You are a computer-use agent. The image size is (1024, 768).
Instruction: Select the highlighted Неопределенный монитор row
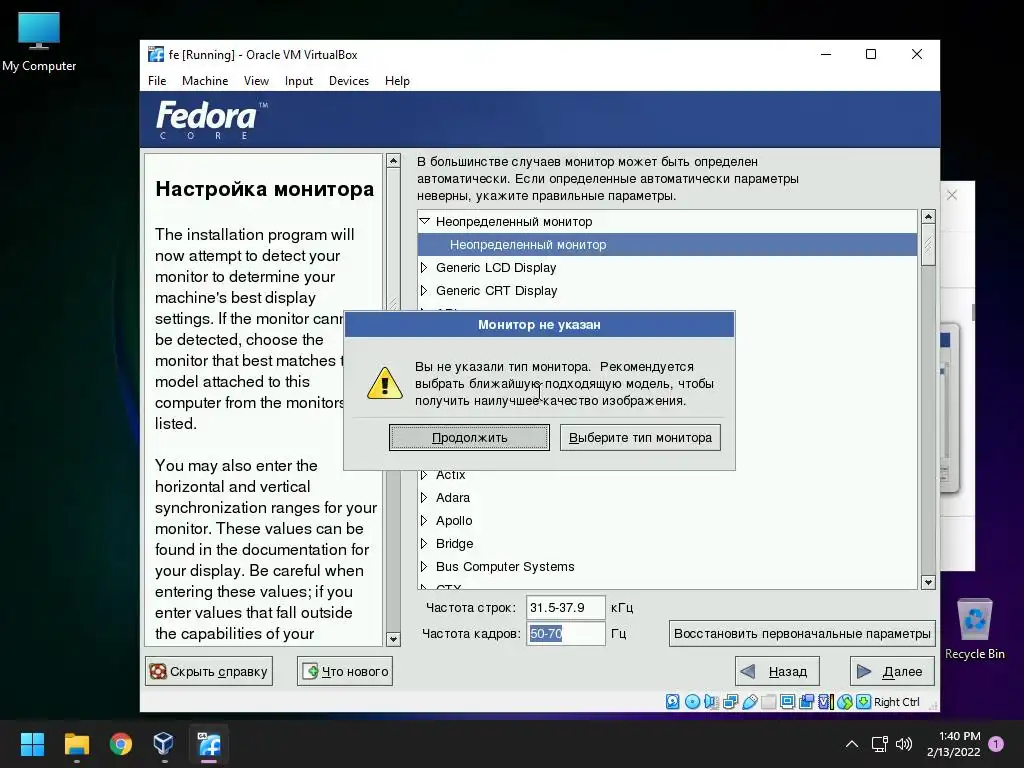click(x=667, y=244)
